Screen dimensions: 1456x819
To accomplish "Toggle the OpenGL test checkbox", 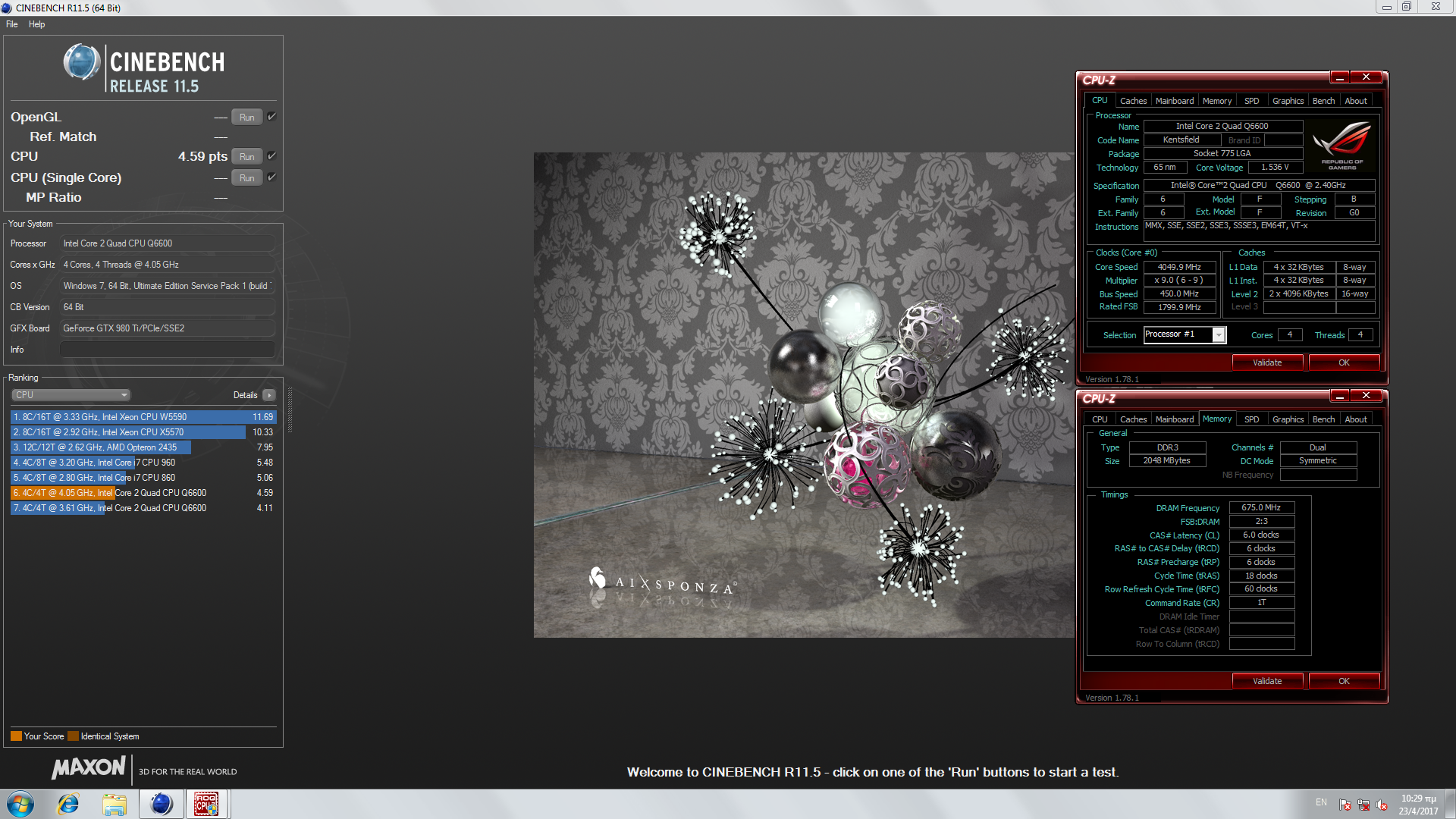I will [x=271, y=116].
